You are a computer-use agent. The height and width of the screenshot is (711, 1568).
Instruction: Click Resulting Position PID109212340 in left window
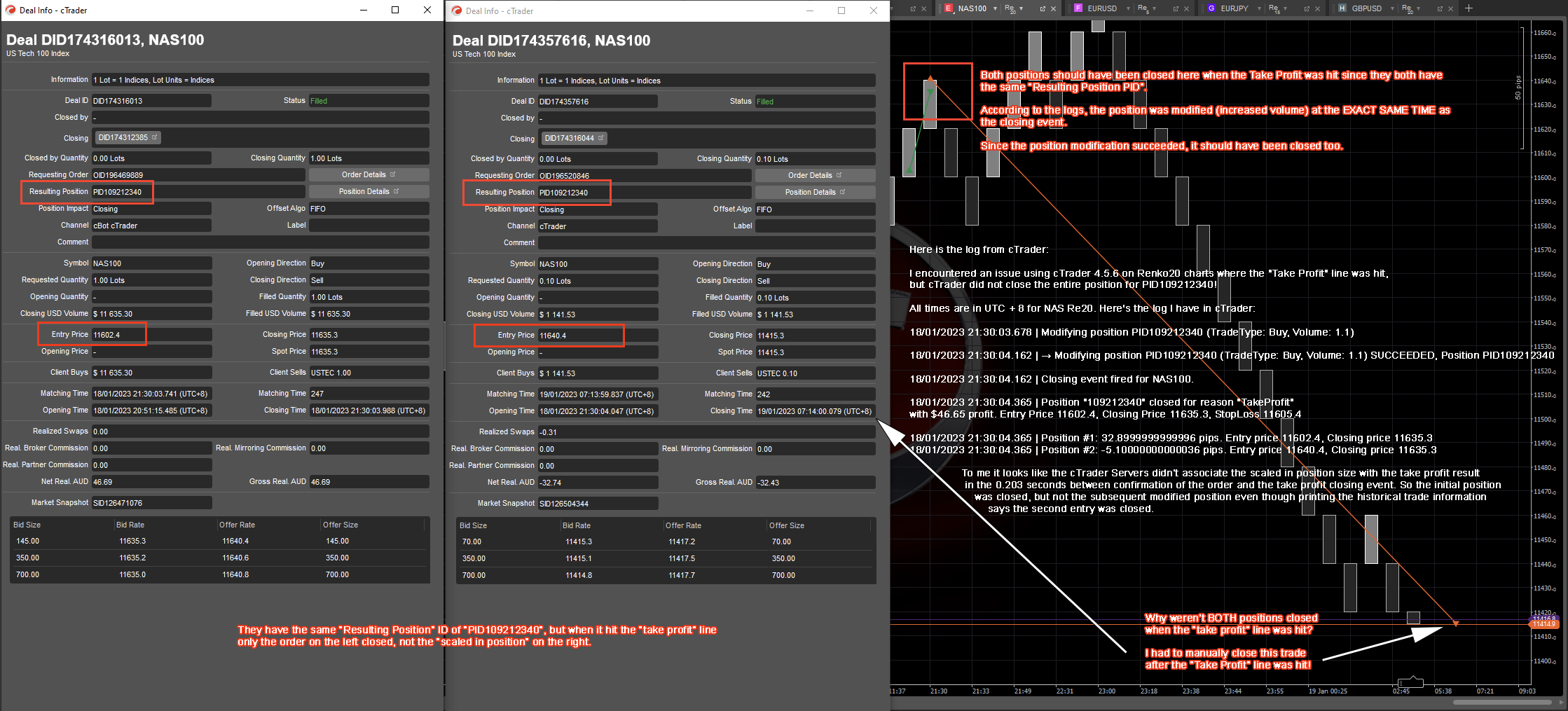coord(198,192)
